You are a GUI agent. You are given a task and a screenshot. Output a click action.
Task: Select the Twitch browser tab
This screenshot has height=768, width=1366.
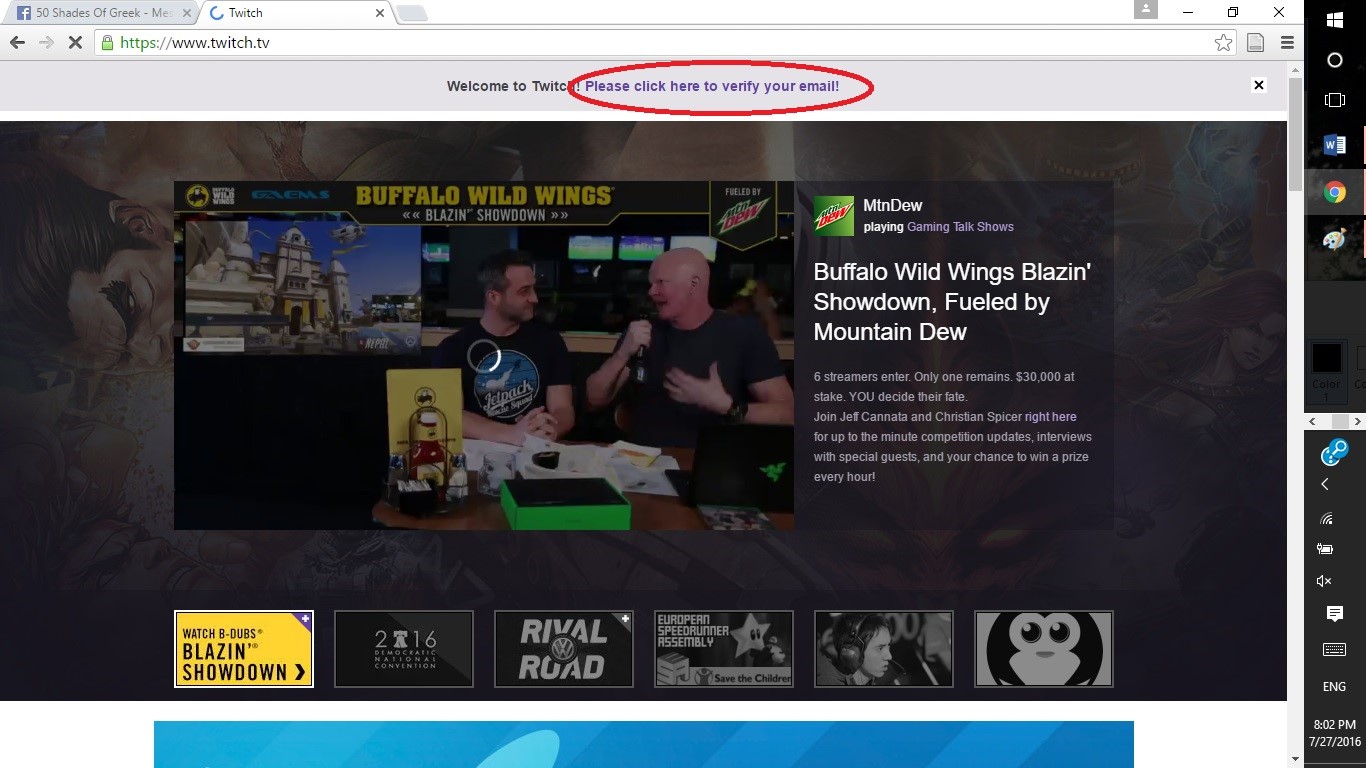click(295, 13)
